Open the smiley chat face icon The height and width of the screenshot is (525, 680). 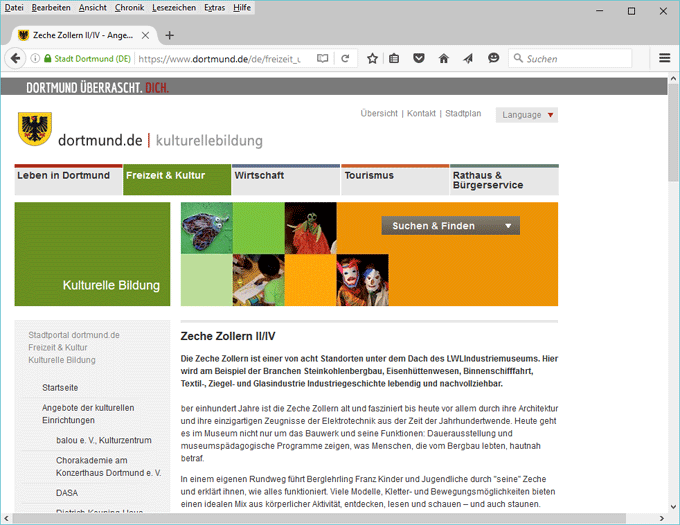pyautogui.click(x=493, y=58)
